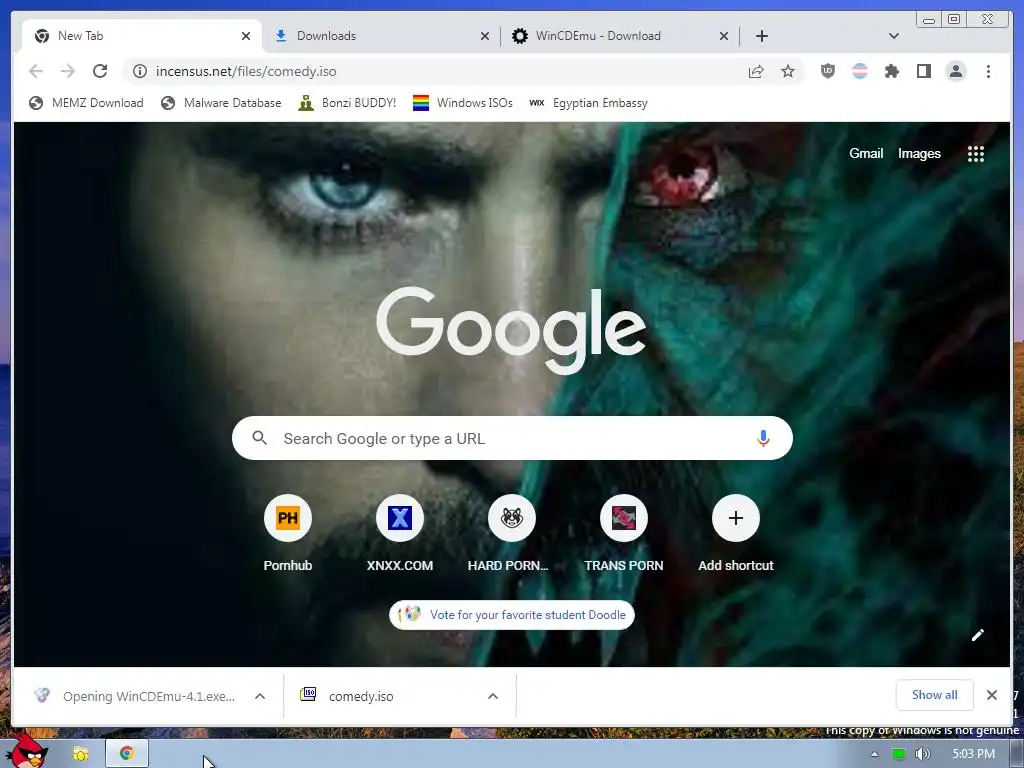The height and width of the screenshot is (768, 1024).
Task: Open Windows ISOs bookmark
Action: (x=462, y=103)
